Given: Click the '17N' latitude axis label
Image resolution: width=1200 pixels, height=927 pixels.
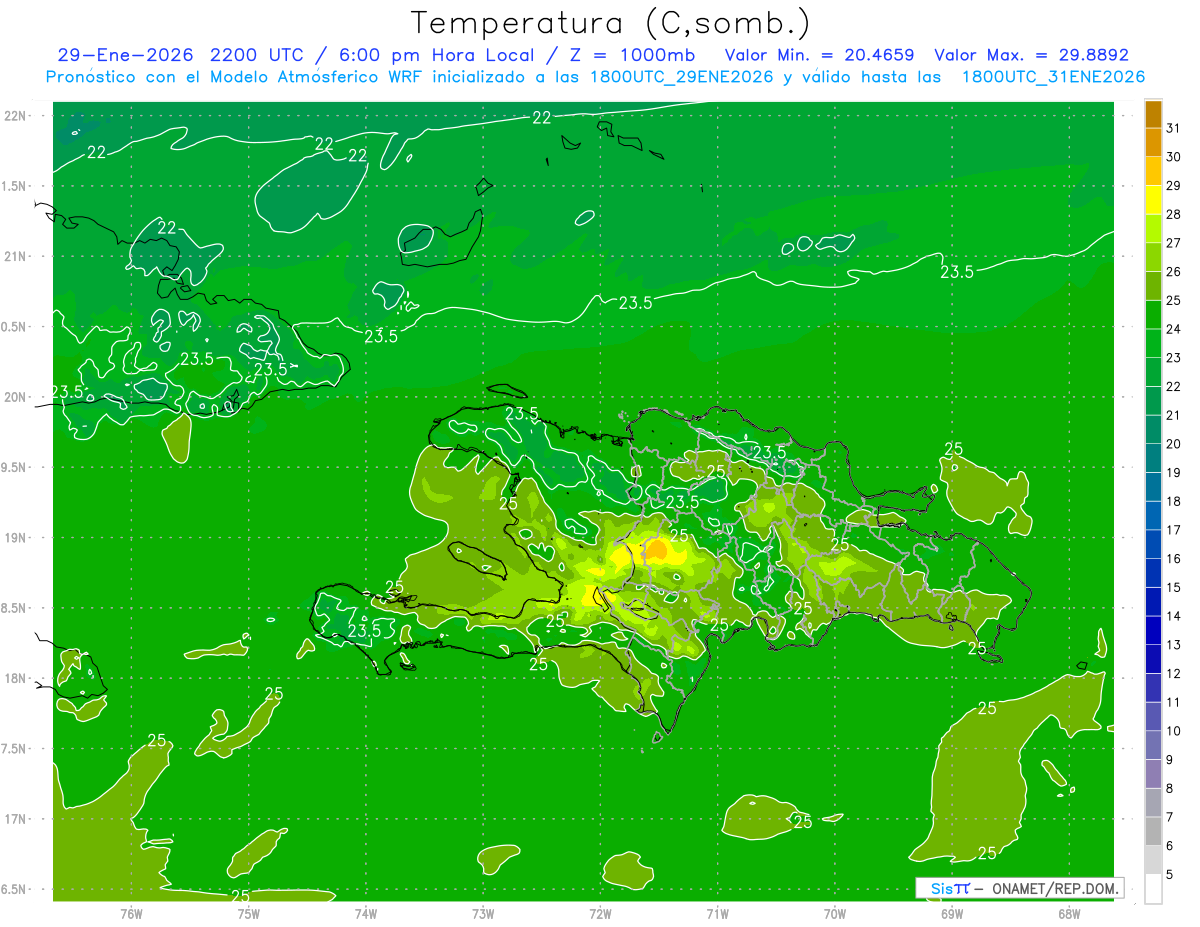Looking at the screenshot, I should pyautogui.click(x=16, y=819).
